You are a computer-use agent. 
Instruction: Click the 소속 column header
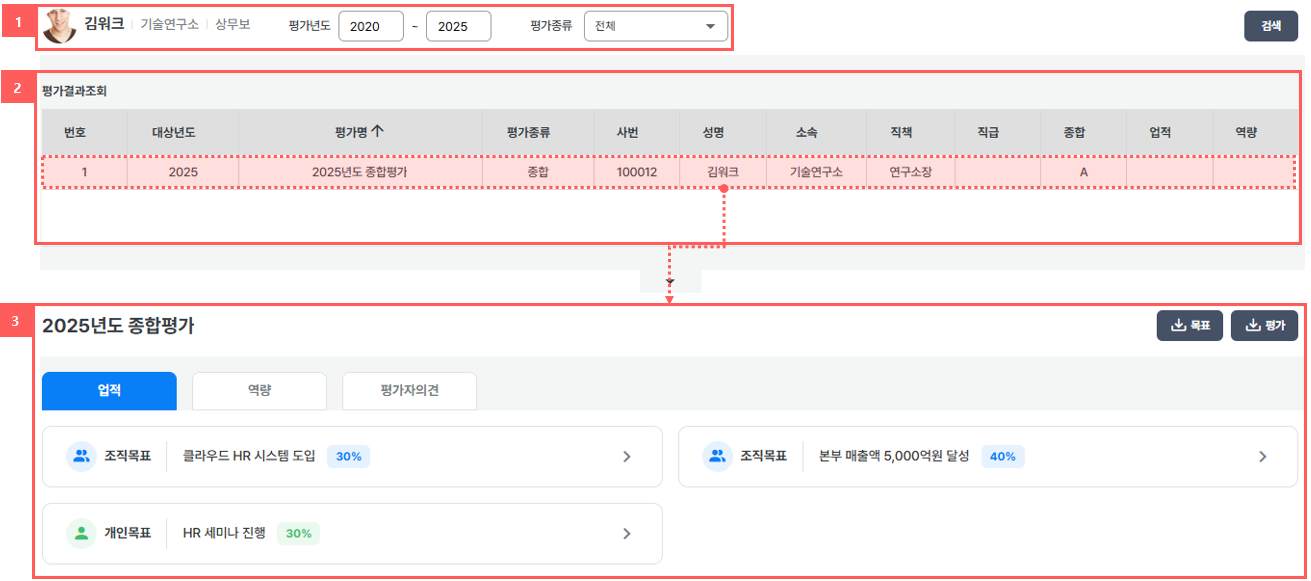[x=817, y=132]
